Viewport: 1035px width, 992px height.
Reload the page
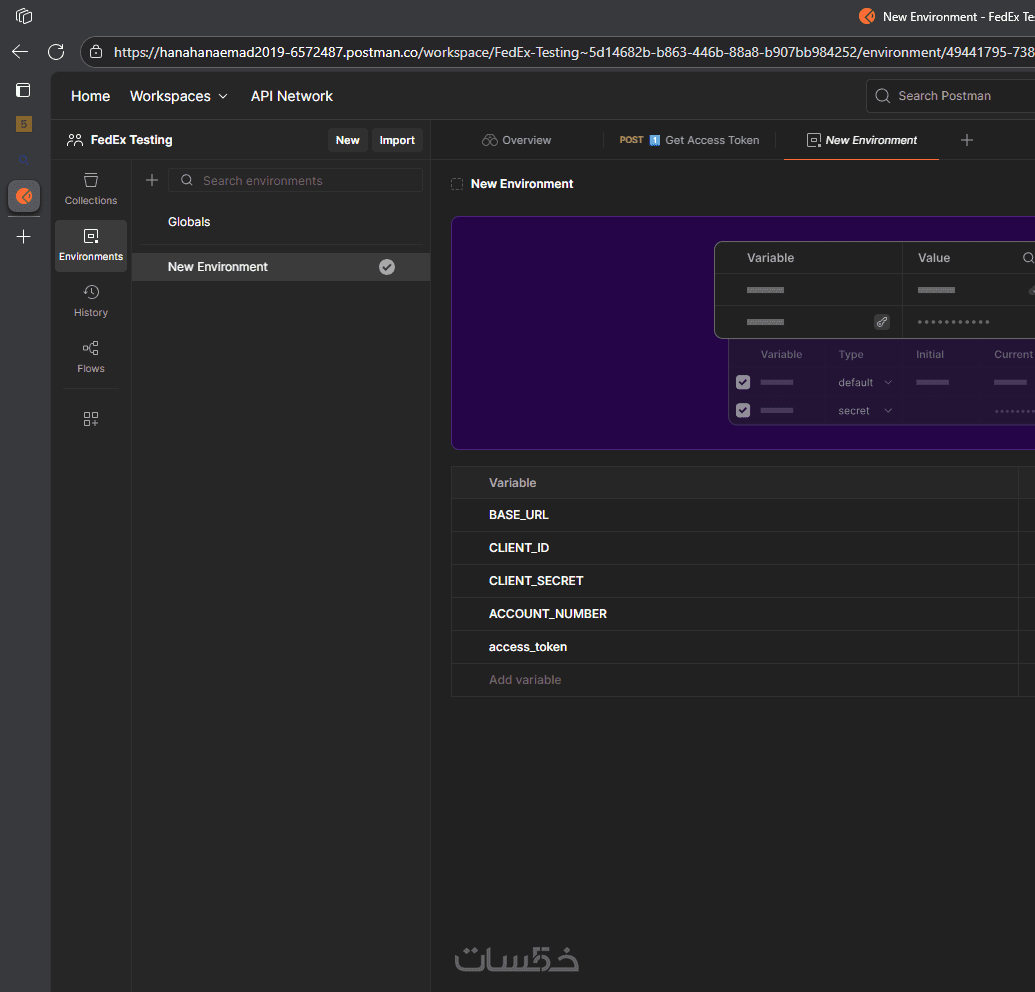56,51
